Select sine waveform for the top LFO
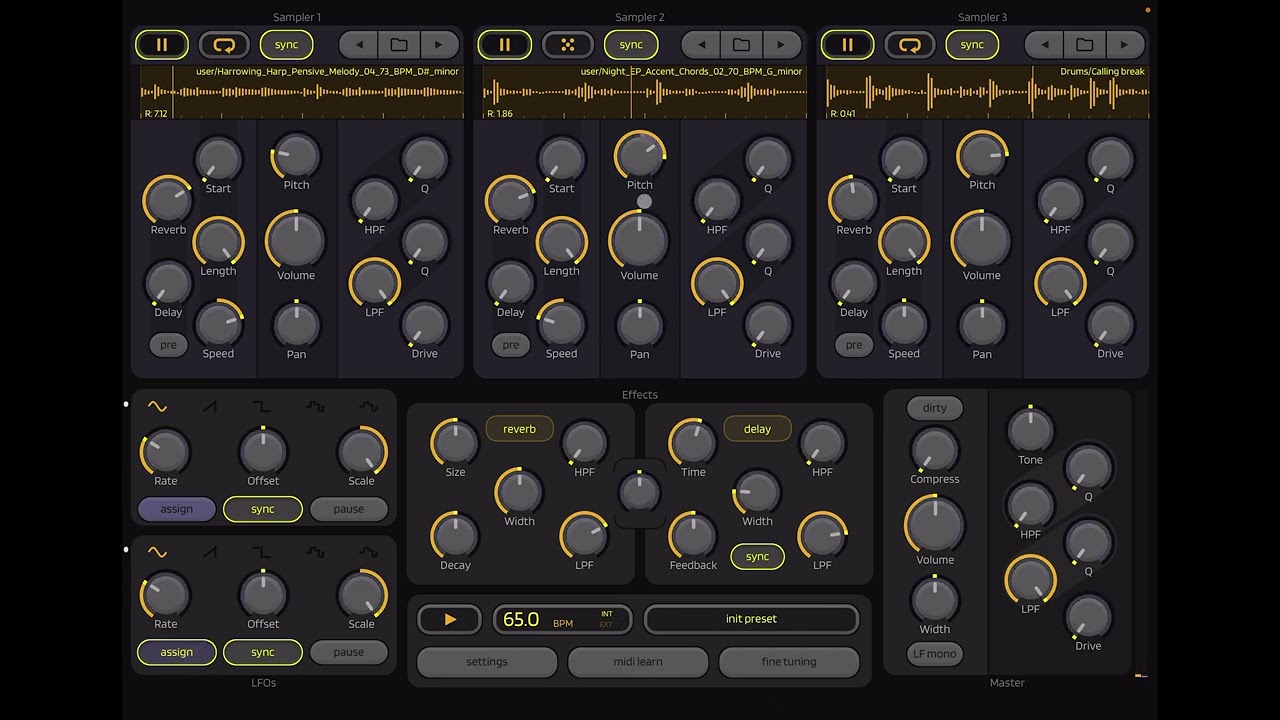This screenshot has height=720, width=1280. click(x=157, y=406)
